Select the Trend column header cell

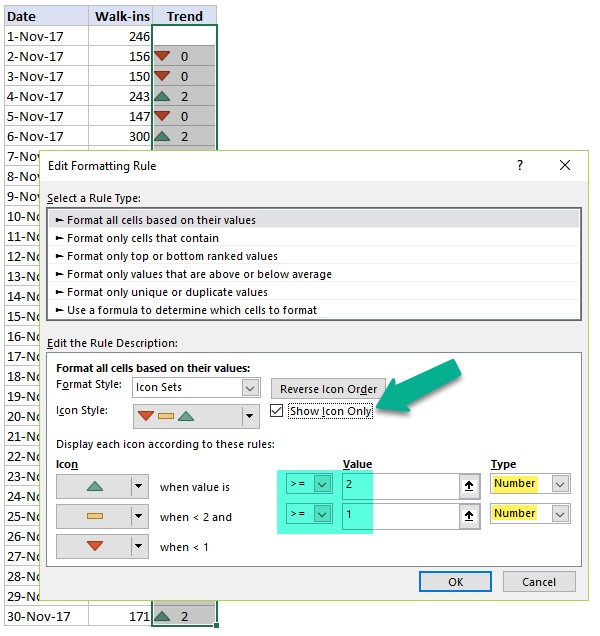click(184, 16)
